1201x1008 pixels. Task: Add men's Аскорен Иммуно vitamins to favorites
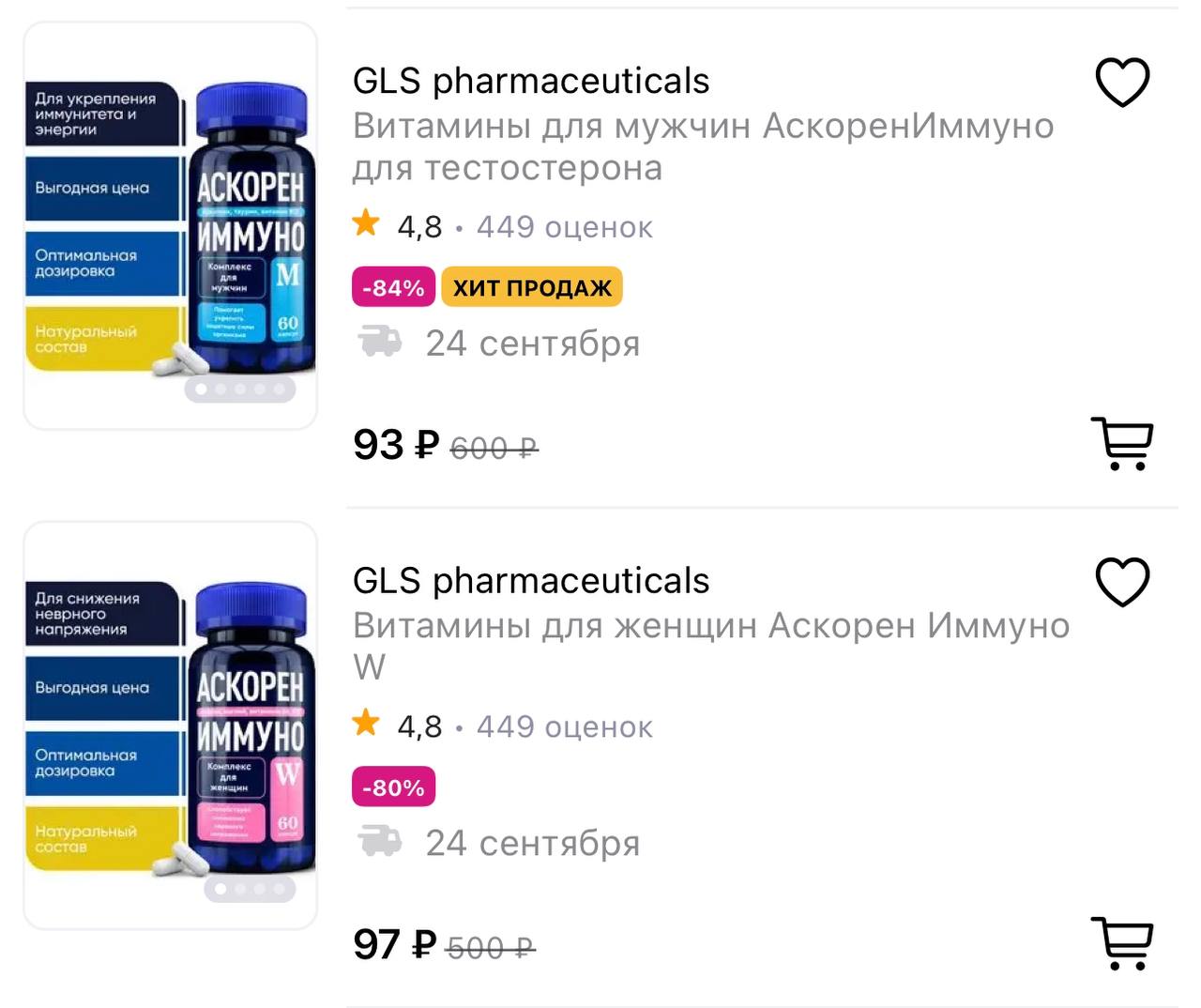pyautogui.click(x=1122, y=83)
